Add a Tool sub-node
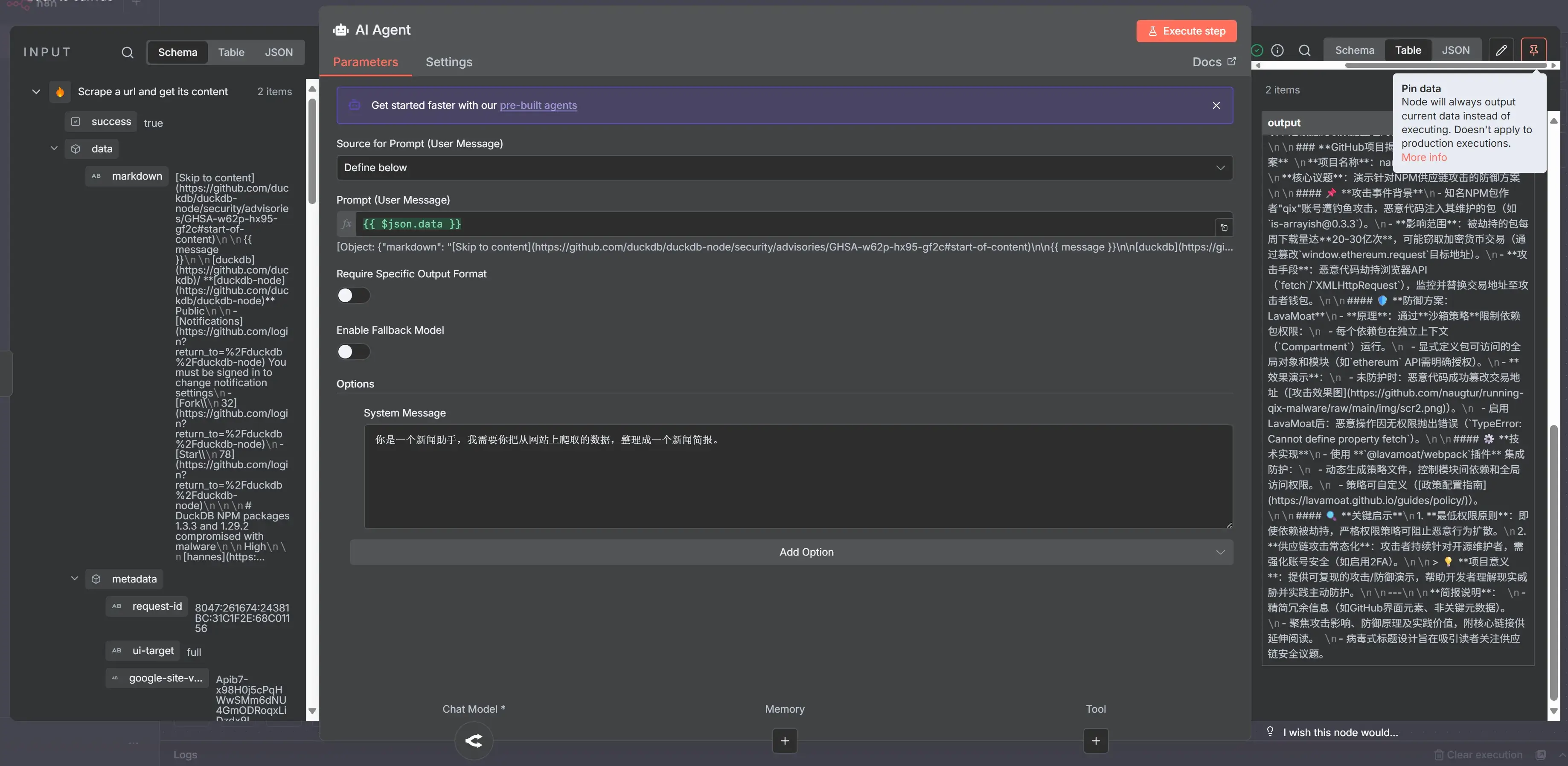Image resolution: width=1568 pixels, height=766 pixels. click(x=1096, y=741)
